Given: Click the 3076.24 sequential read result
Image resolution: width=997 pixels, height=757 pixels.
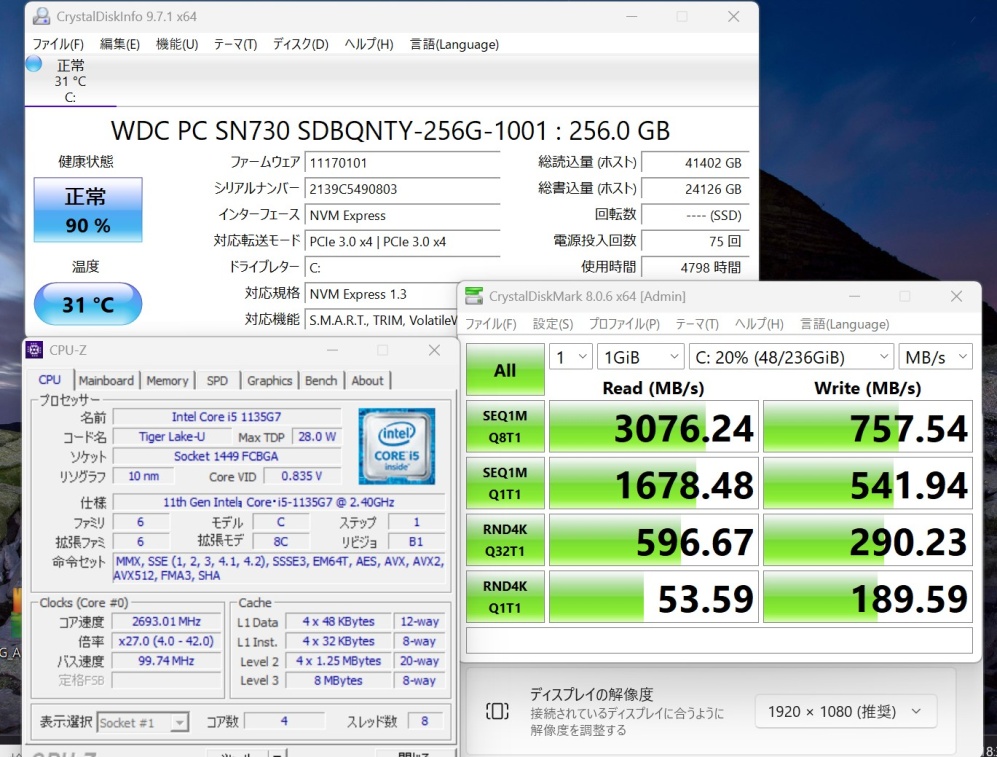Looking at the screenshot, I should [654, 426].
